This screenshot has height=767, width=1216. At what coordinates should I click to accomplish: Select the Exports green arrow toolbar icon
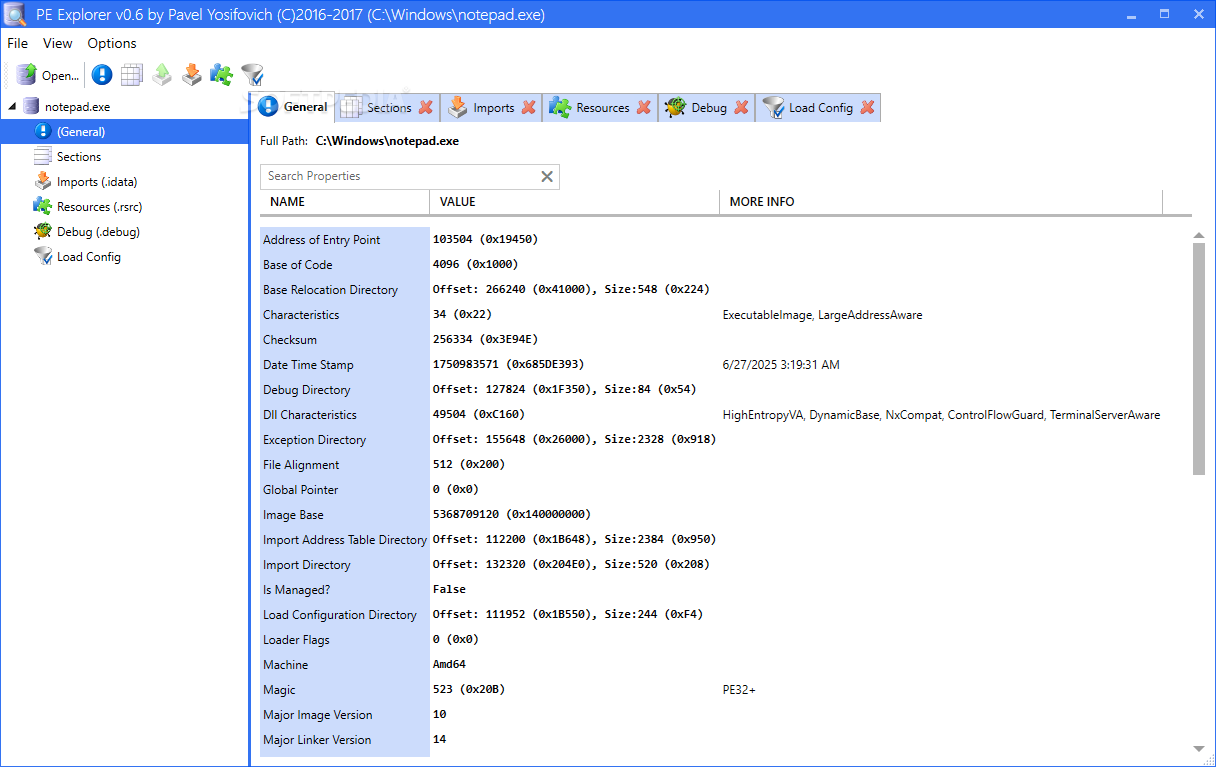coord(161,75)
